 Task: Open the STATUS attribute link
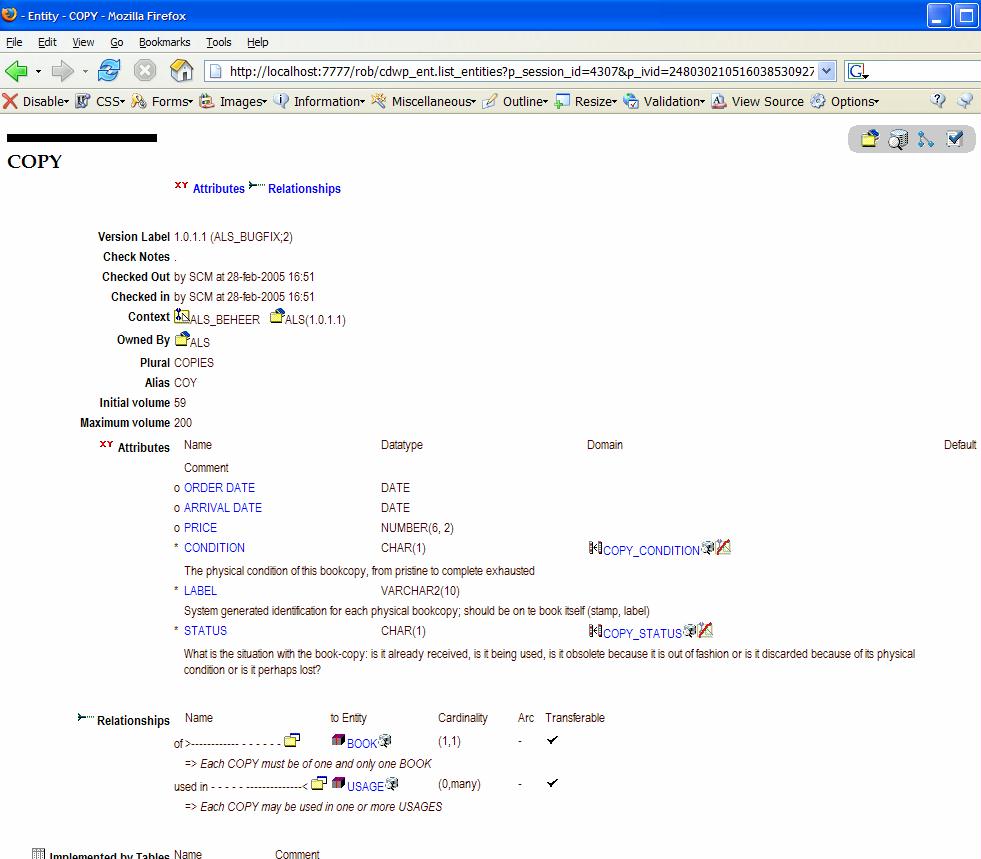205,631
